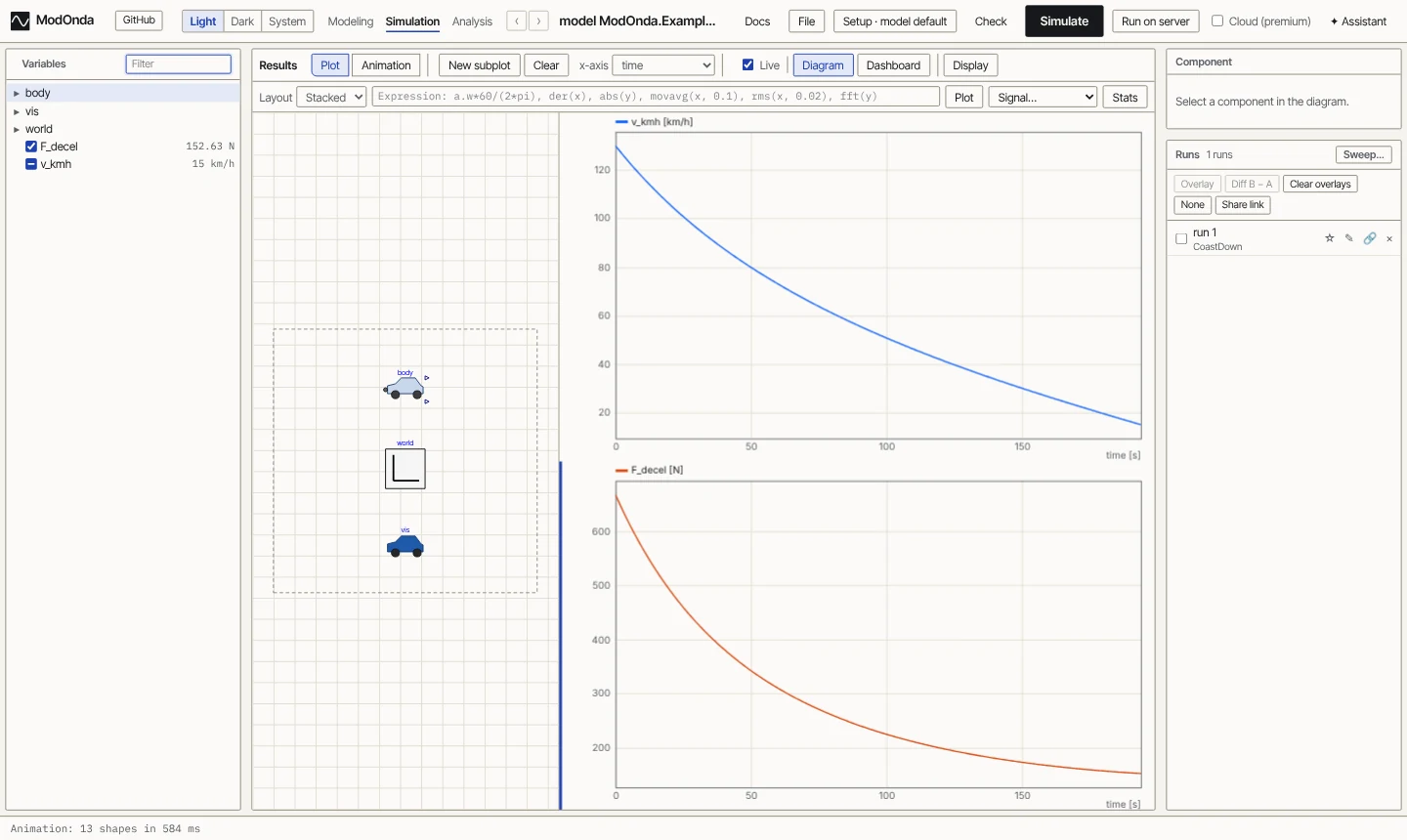
Task: Open the File menu
Action: [x=807, y=21]
